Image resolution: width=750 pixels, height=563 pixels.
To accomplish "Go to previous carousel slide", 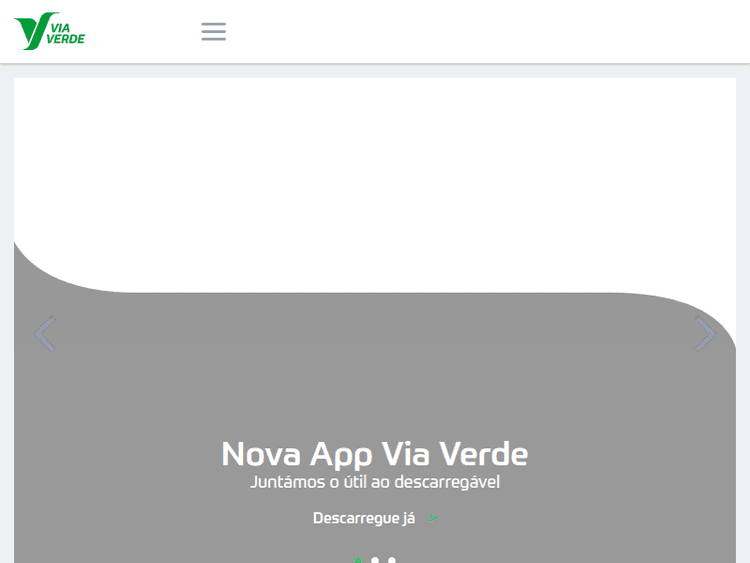I will point(45,333).
